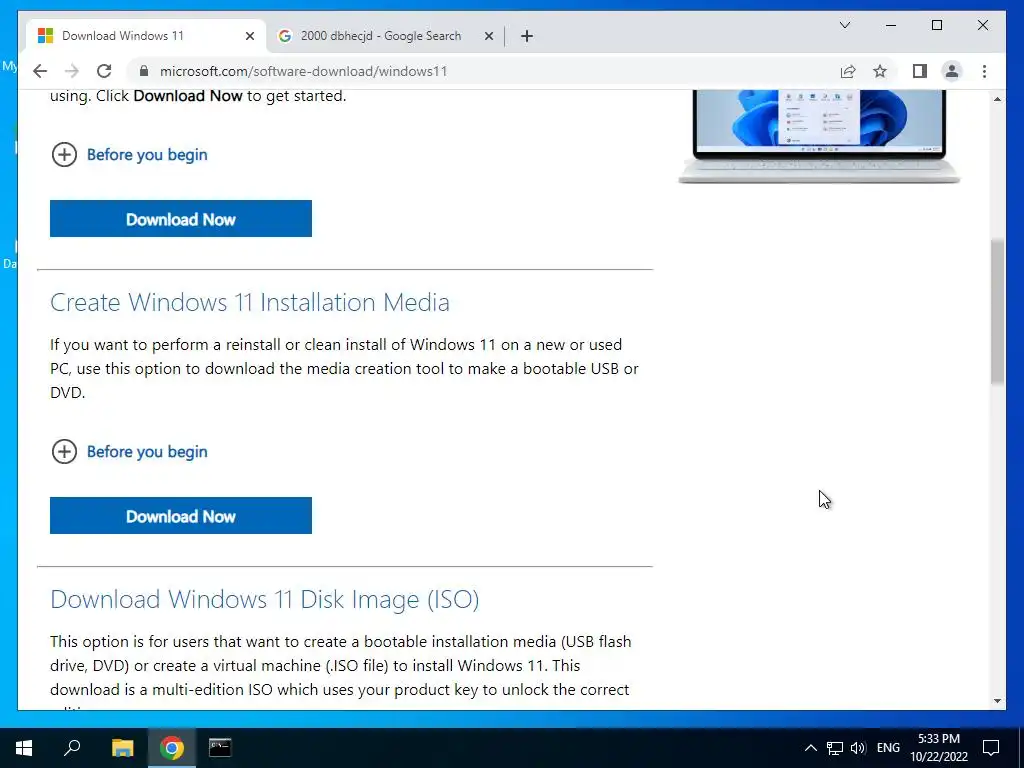
Task: Open the clock and date flyout
Action: [939, 748]
